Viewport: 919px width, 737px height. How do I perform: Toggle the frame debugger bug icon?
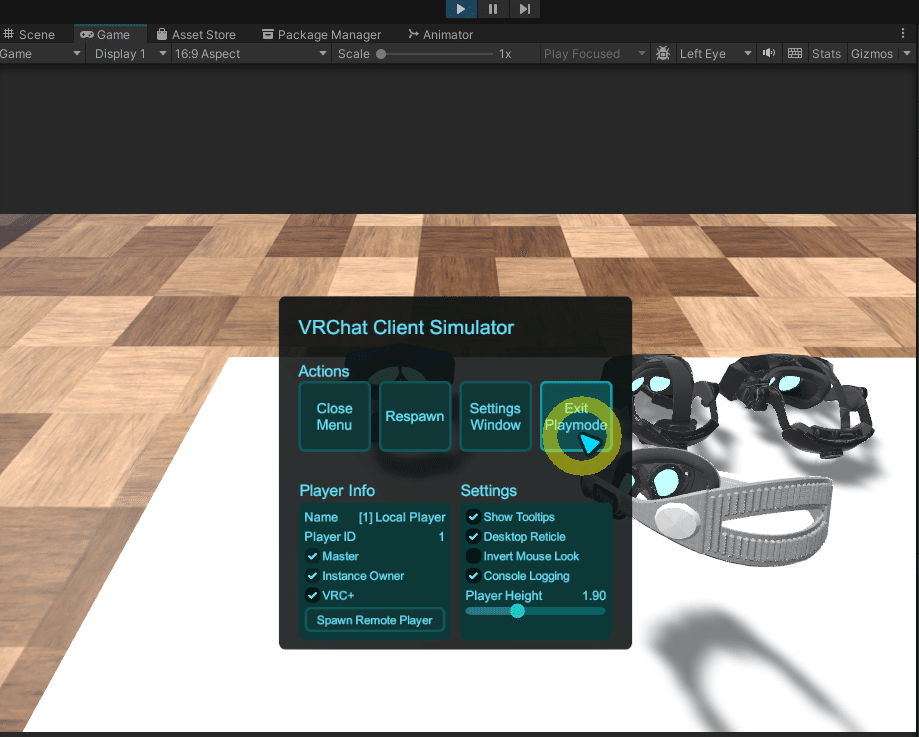tap(663, 54)
